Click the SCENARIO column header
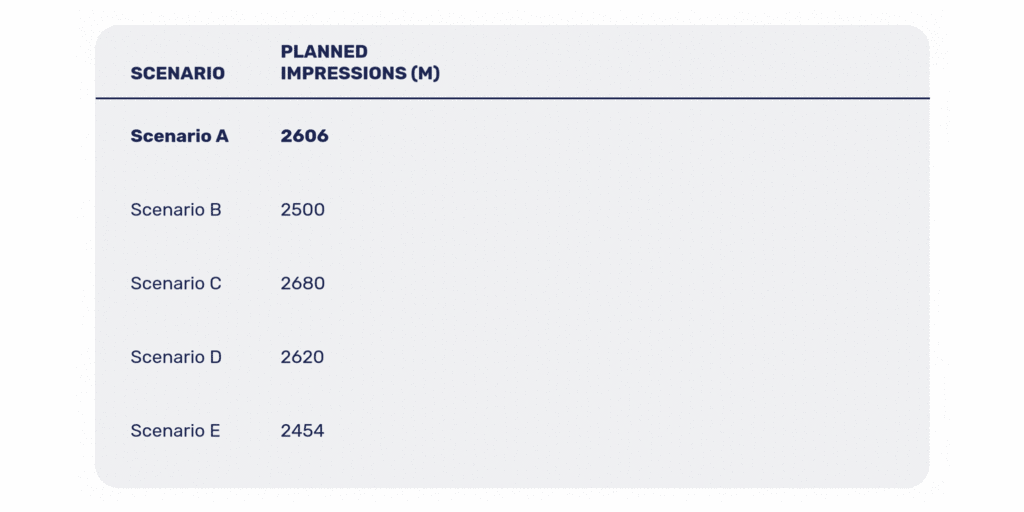Image resolution: width=1024 pixels, height=512 pixels. [177, 73]
